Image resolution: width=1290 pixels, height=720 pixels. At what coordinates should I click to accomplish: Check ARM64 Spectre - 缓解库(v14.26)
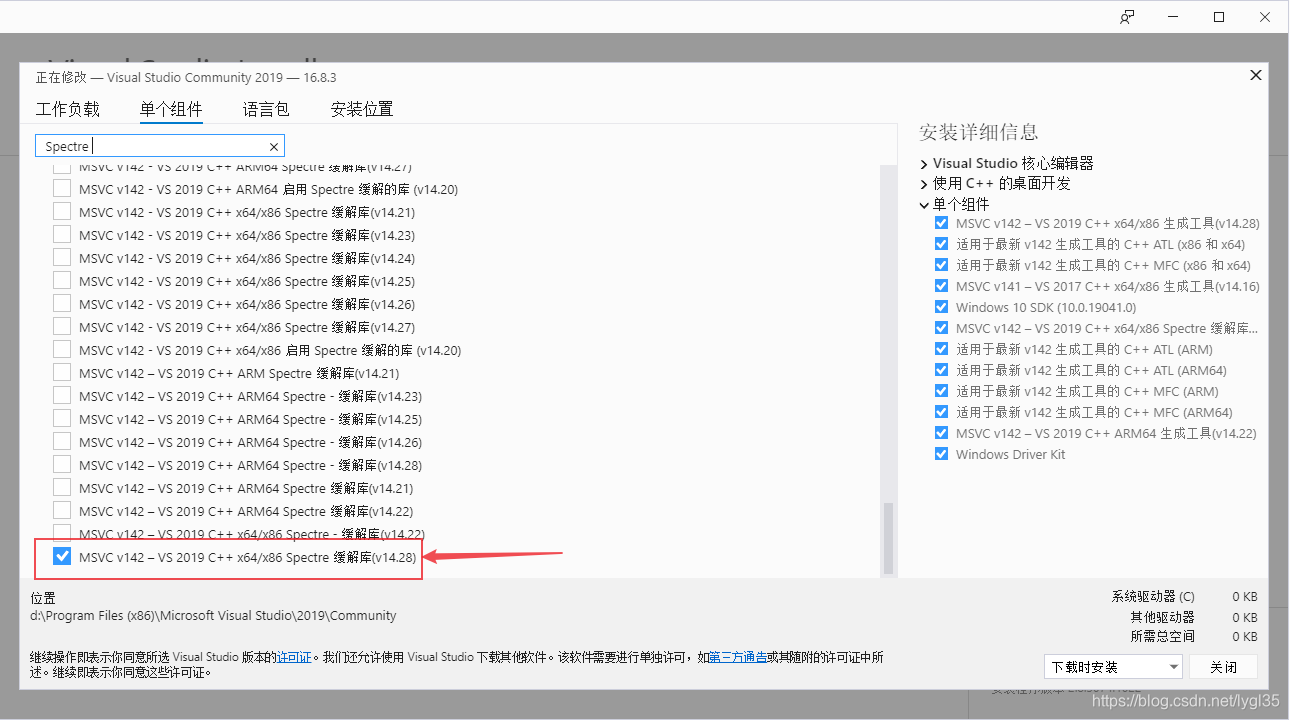pos(62,442)
